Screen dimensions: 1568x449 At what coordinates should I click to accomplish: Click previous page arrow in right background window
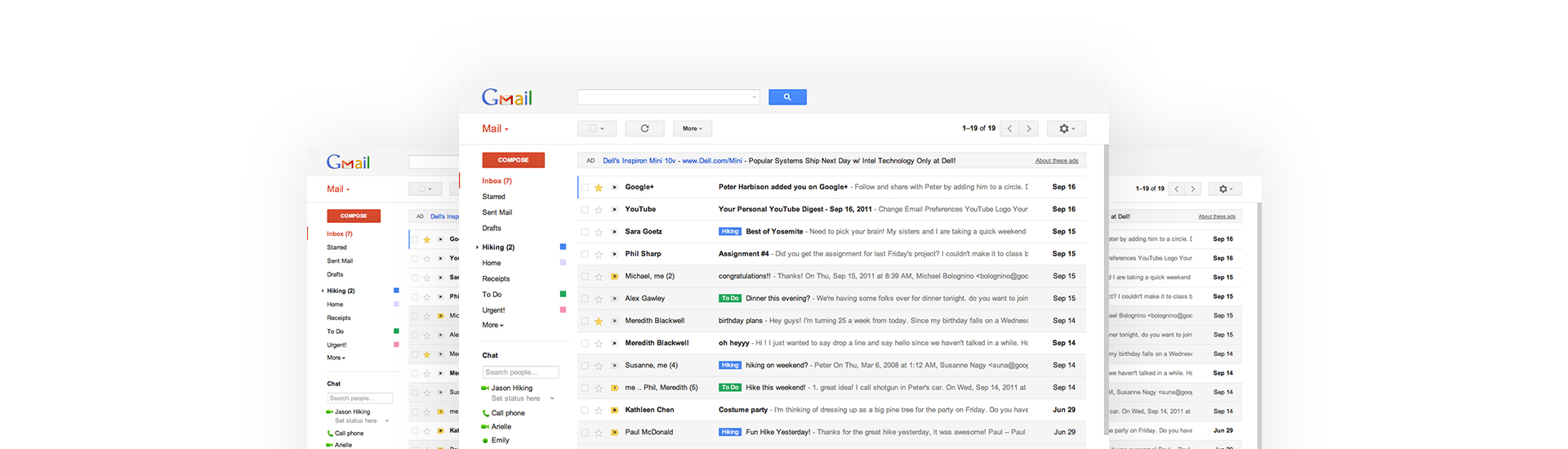1177,189
